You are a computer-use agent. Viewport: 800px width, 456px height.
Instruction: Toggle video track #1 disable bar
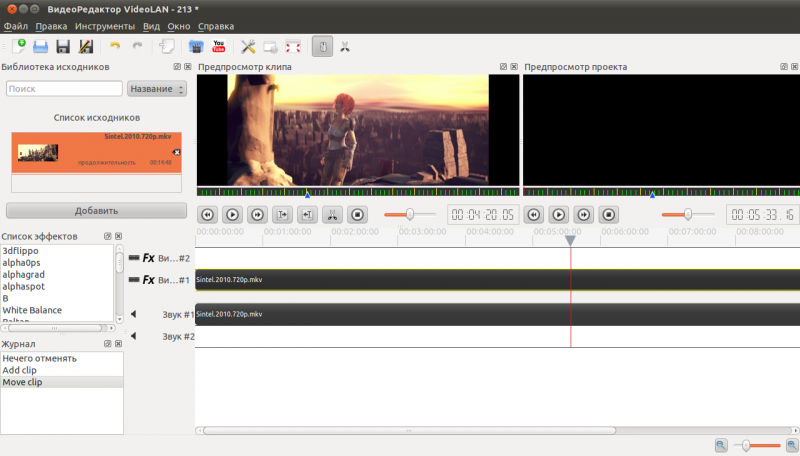[x=134, y=280]
